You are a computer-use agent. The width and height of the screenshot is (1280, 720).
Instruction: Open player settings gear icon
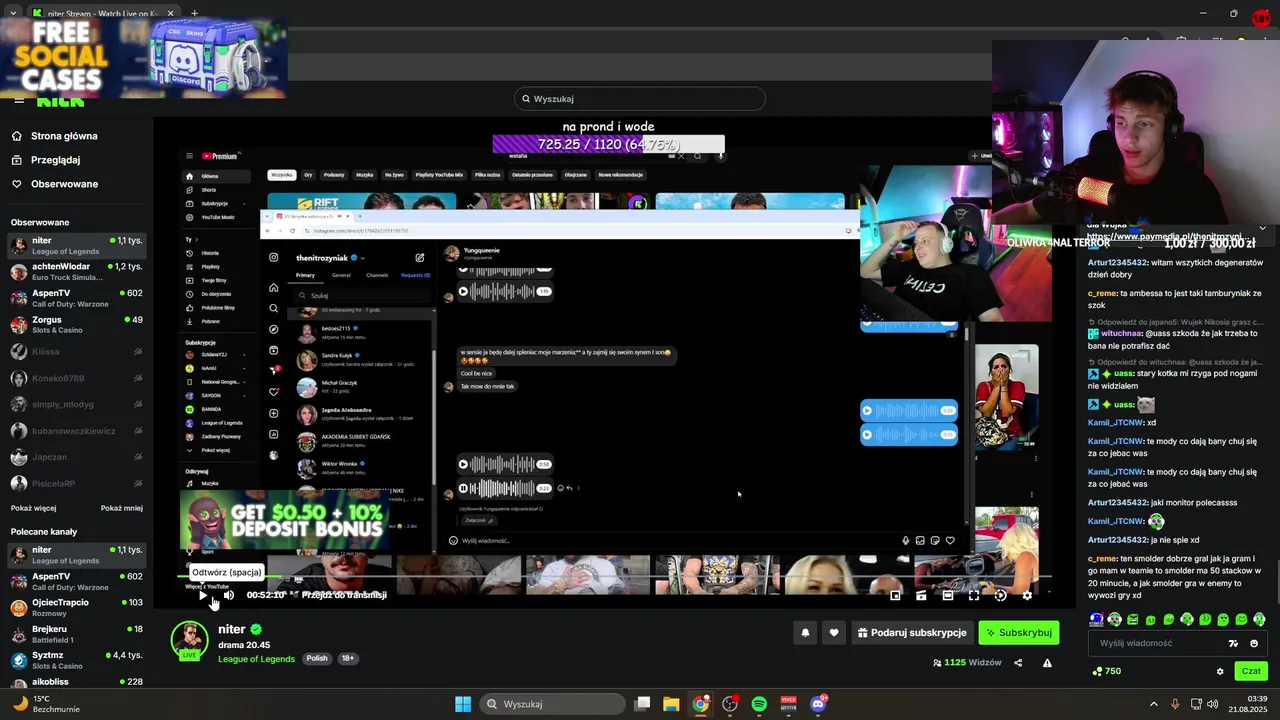pyautogui.click(x=1027, y=595)
